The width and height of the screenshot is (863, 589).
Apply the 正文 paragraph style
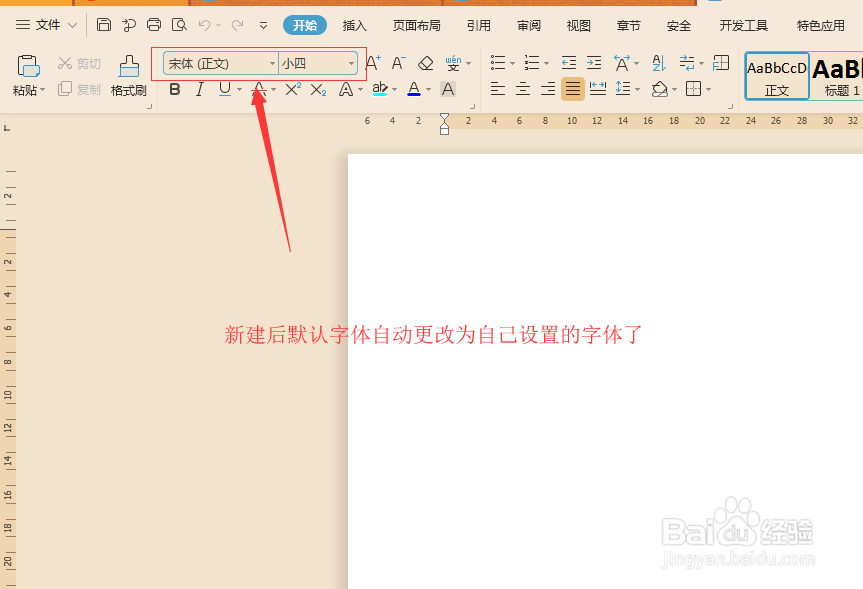coord(776,75)
